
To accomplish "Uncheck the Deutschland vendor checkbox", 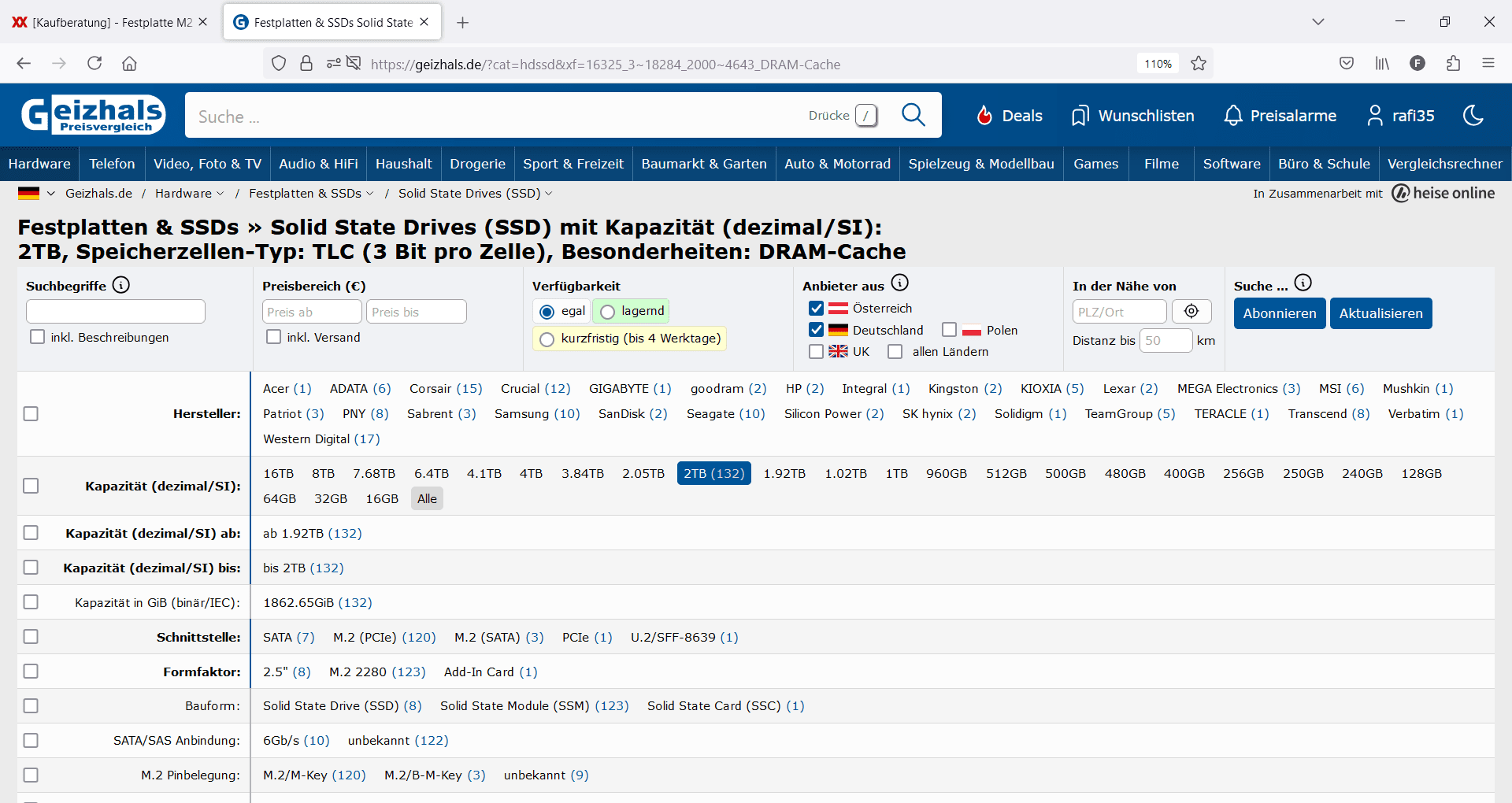I will point(816,330).
